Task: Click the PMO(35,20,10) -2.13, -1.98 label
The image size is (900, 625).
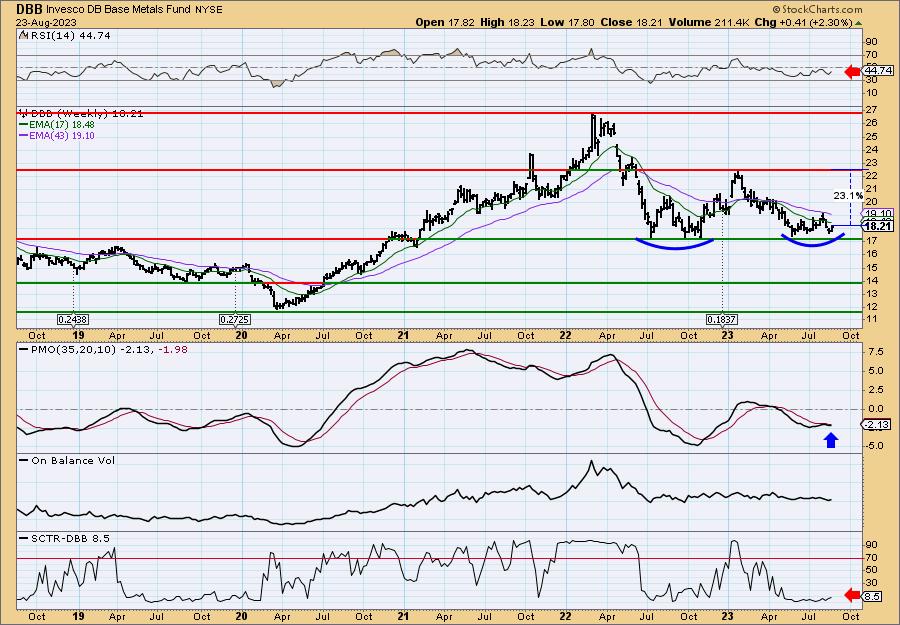Action: coord(108,350)
